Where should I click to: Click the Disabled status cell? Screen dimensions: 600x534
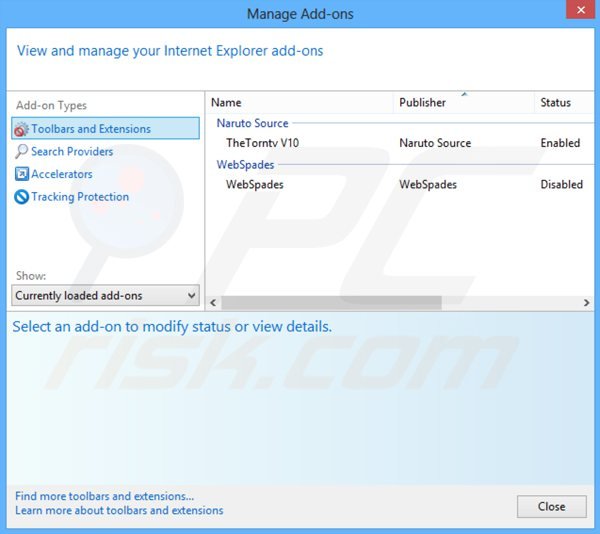pyautogui.click(x=561, y=184)
